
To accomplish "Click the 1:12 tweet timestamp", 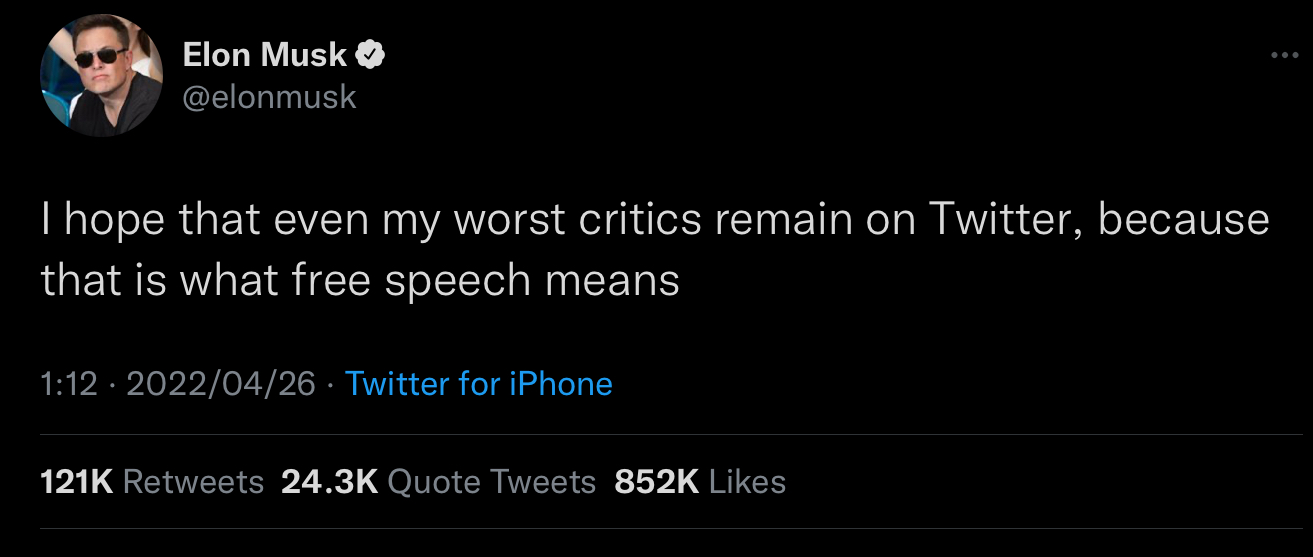I will (x=69, y=383).
